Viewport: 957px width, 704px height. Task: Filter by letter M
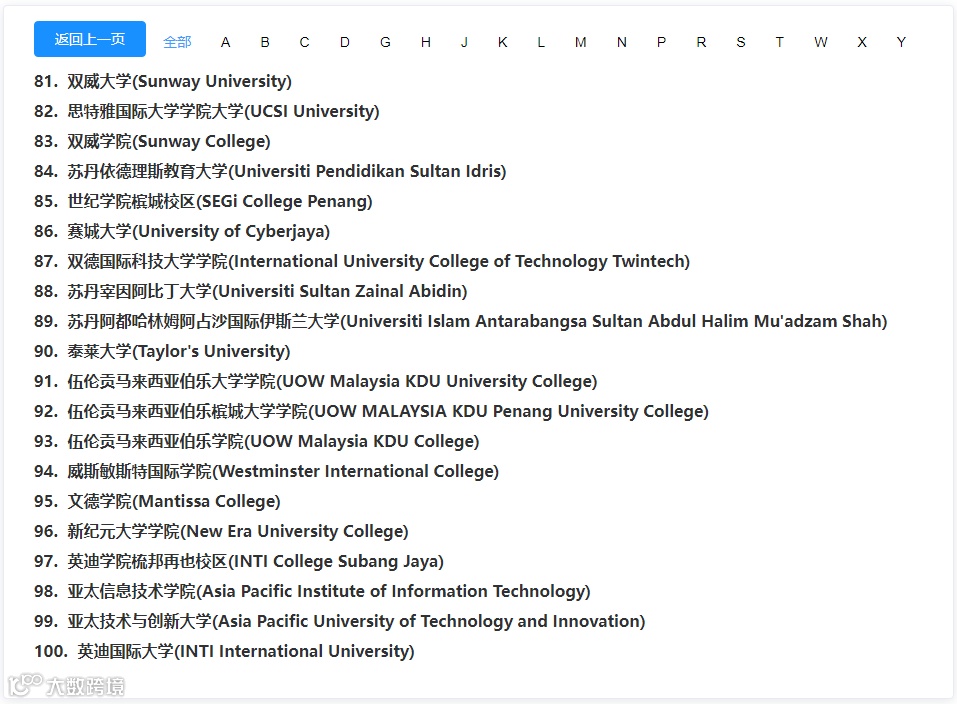[x=580, y=42]
